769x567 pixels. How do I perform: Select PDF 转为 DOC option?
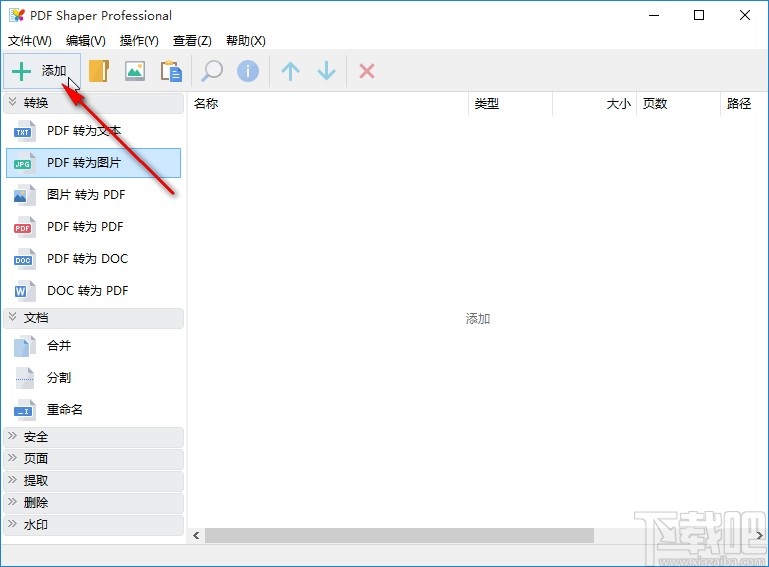coord(94,258)
